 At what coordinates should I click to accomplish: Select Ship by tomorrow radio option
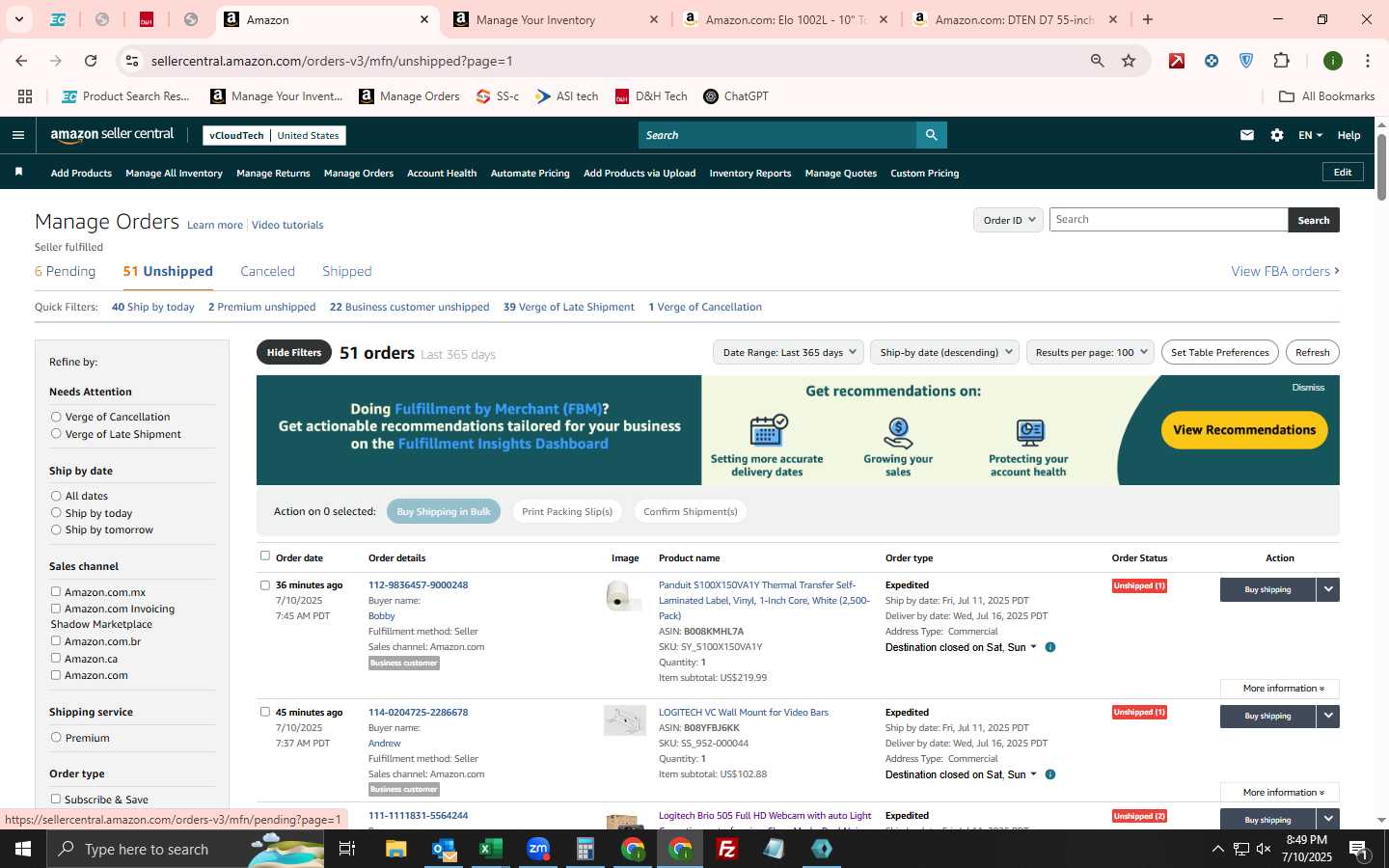click(x=56, y=529)
